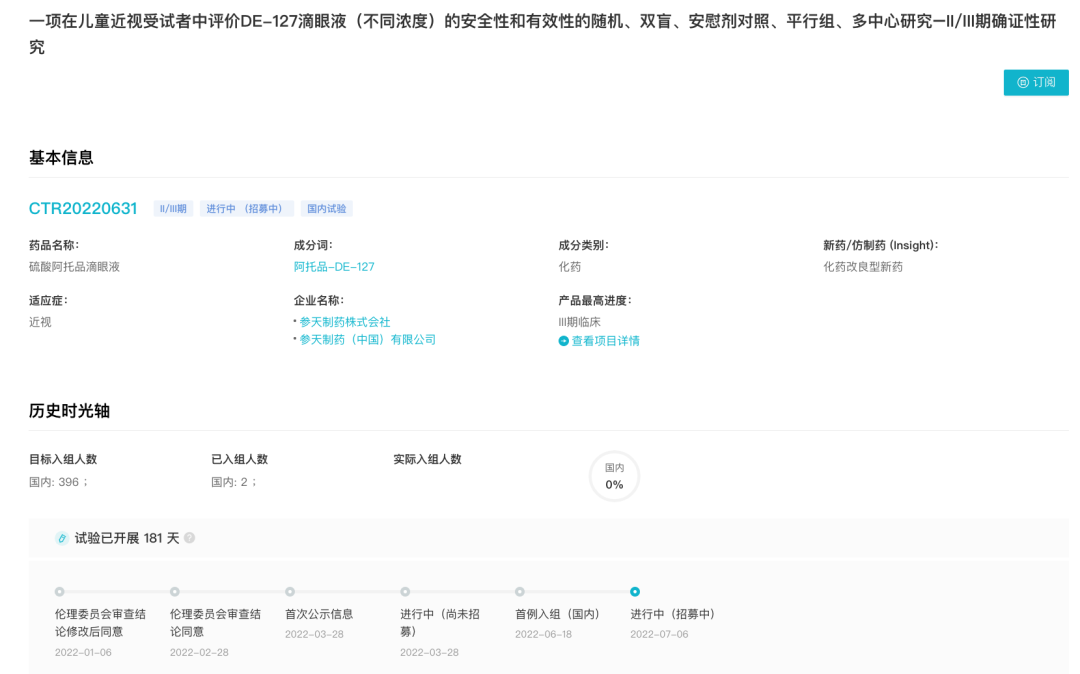
Task: Select the 首次公示信息 timeline dot
Action: pyautogui.click(x=290, y=592)
